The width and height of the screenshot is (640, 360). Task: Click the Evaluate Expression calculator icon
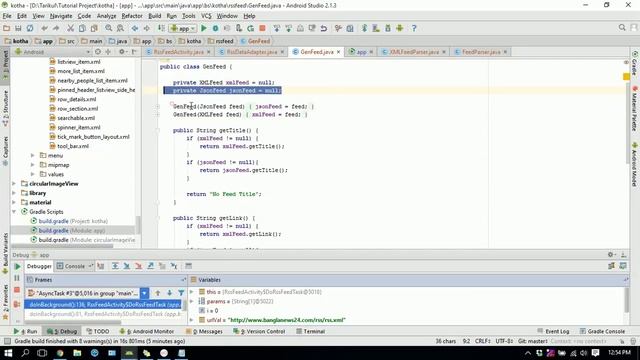(189, 266)
